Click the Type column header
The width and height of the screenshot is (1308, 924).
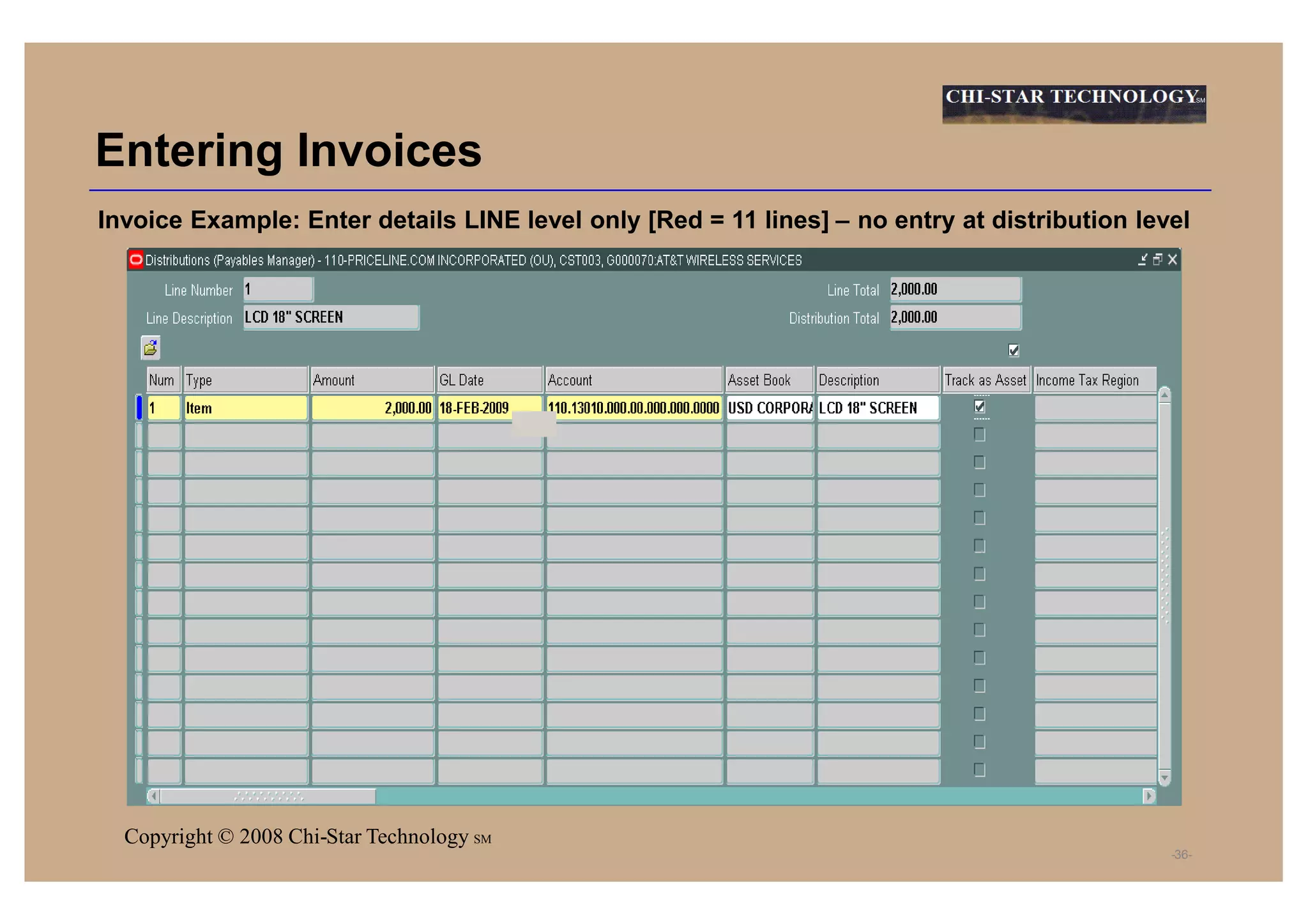click(246, 380)
